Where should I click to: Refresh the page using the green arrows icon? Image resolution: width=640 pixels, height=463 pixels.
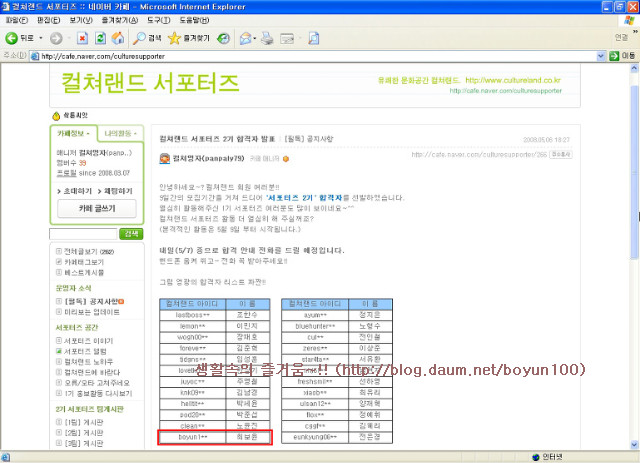(100, 38)
